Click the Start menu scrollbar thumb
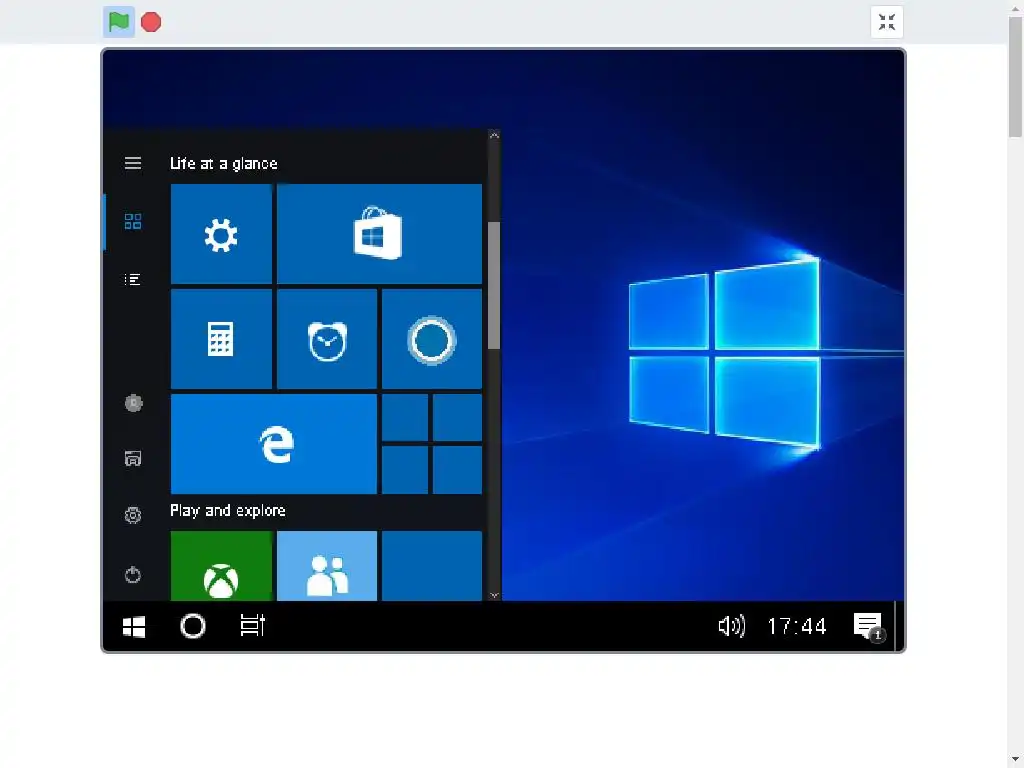 (x=494, y=285)
